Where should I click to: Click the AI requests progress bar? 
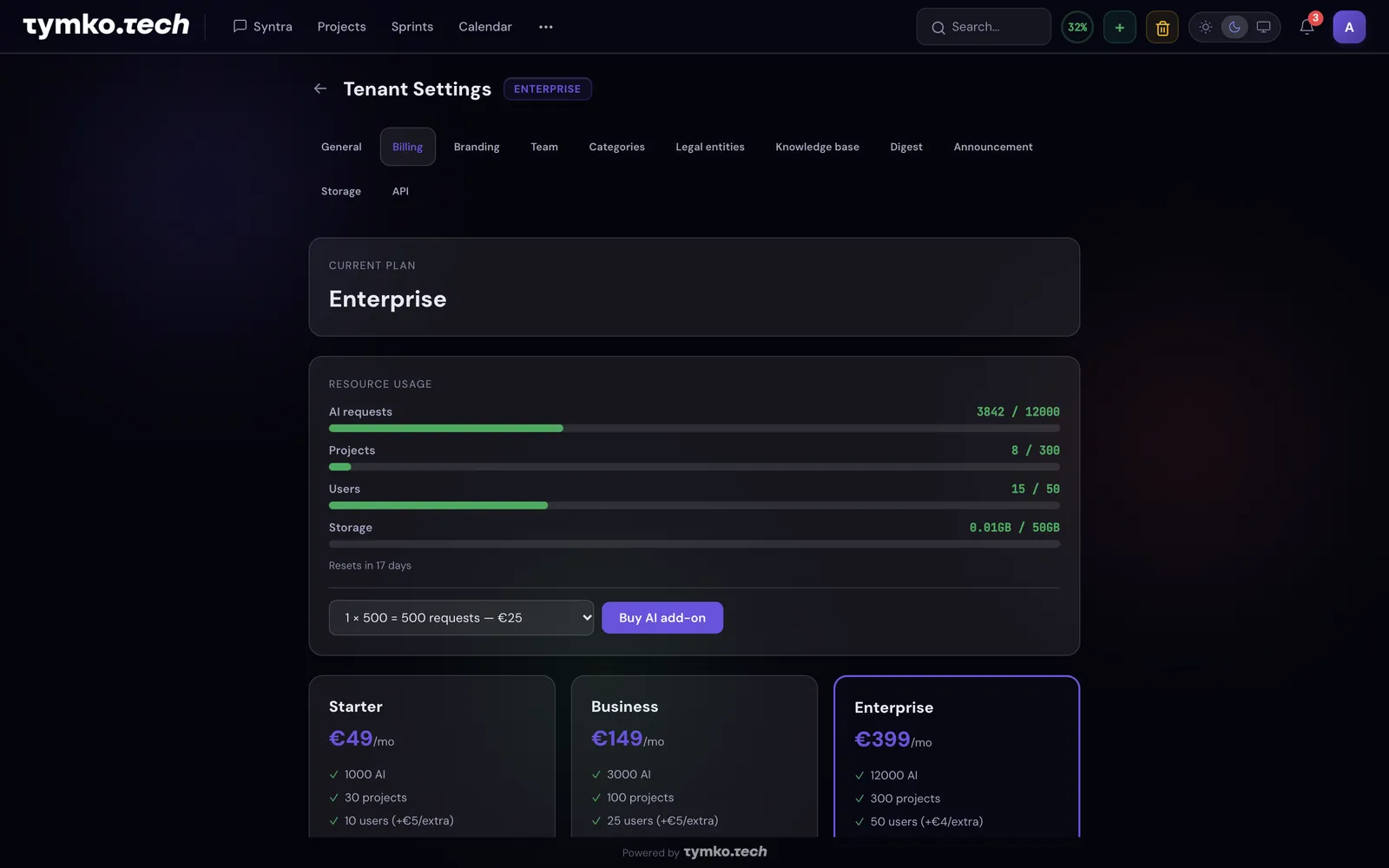(694, 428)
